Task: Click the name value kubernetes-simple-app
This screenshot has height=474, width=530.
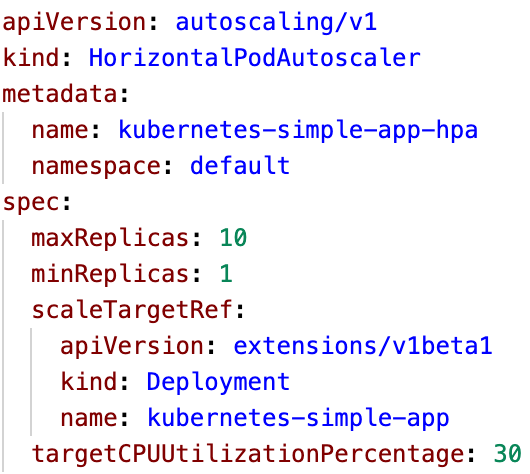Action: [x=298, y=419]
